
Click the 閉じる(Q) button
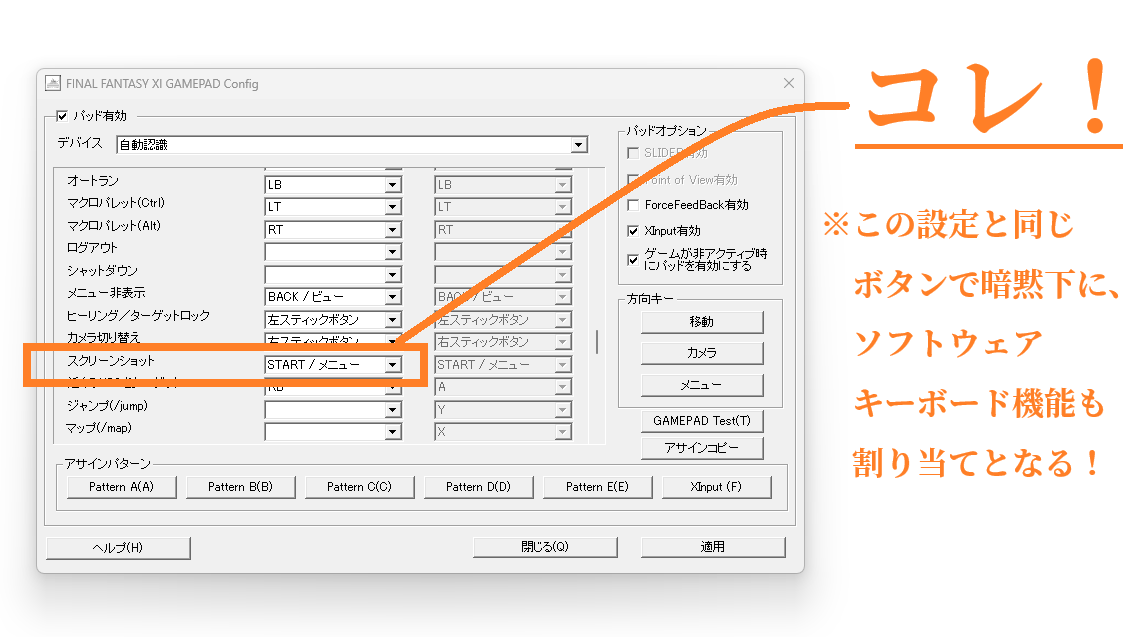click(545, 547)
